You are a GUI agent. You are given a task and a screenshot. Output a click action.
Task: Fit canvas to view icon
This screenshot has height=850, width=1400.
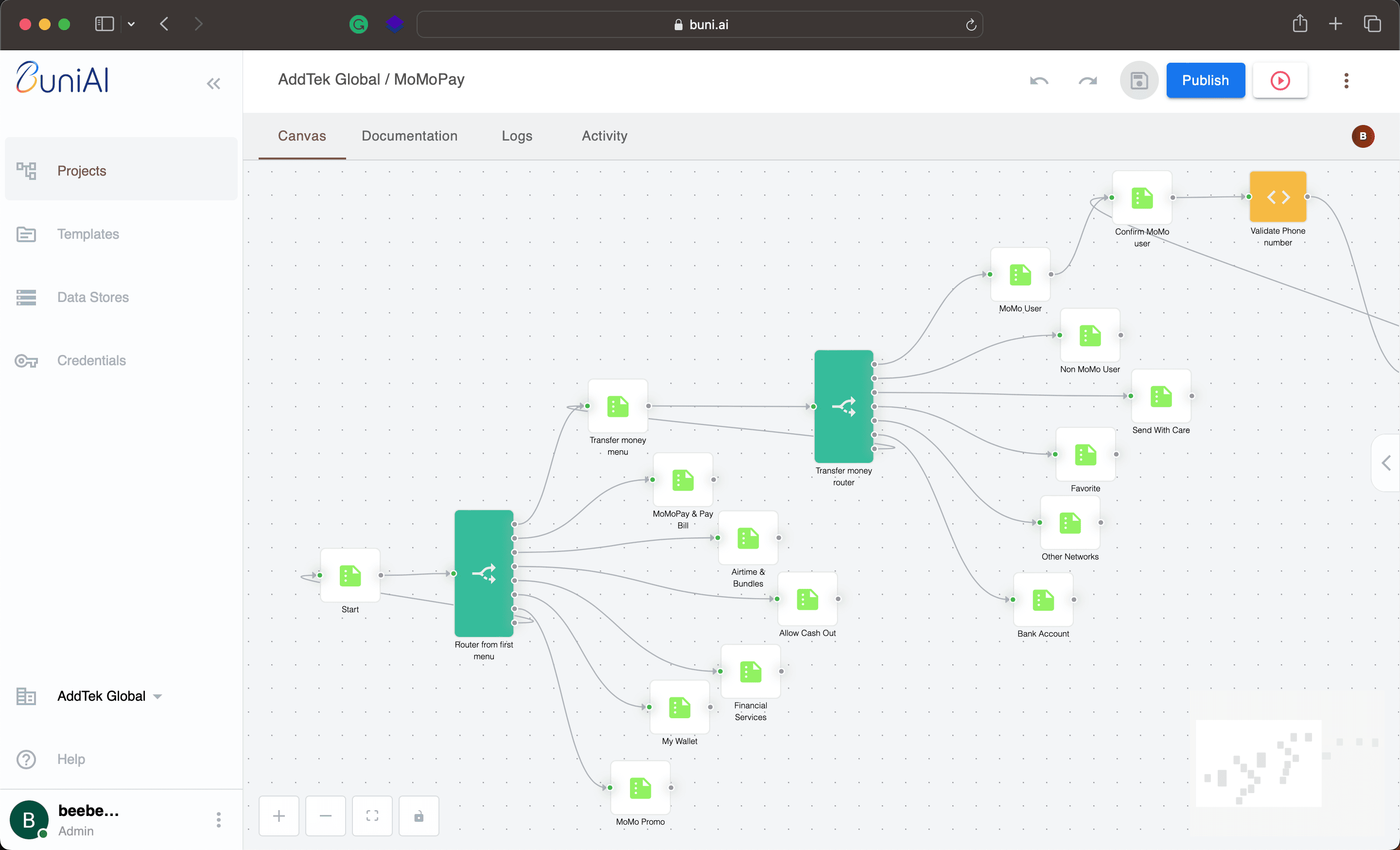pyautogui.click(x=372, y=816)
